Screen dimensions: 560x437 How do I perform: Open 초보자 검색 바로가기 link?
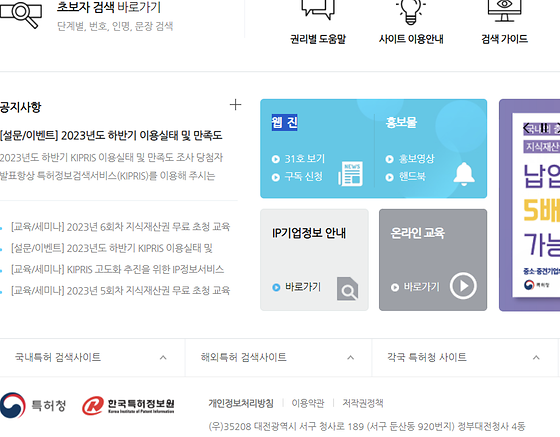109,7
